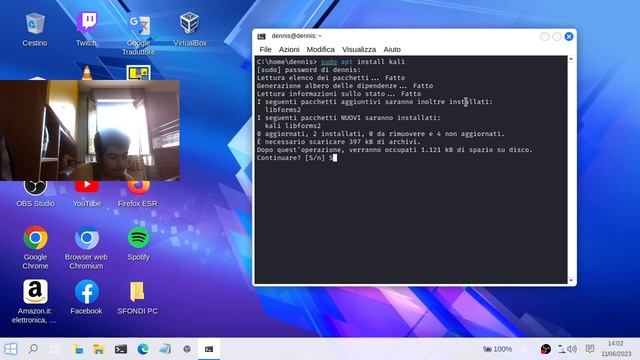Open the volume speaker tray icon

[572, 349]
